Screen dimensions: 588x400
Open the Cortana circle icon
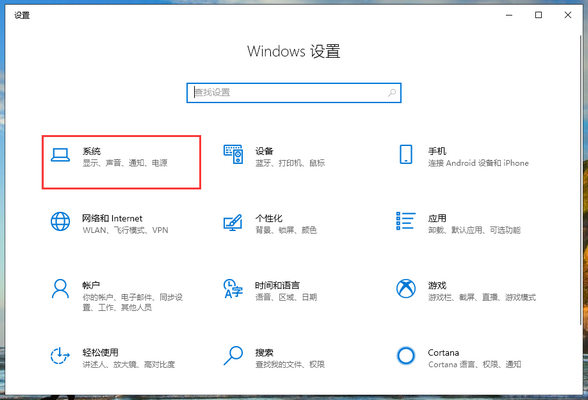(x=406, y=355)
